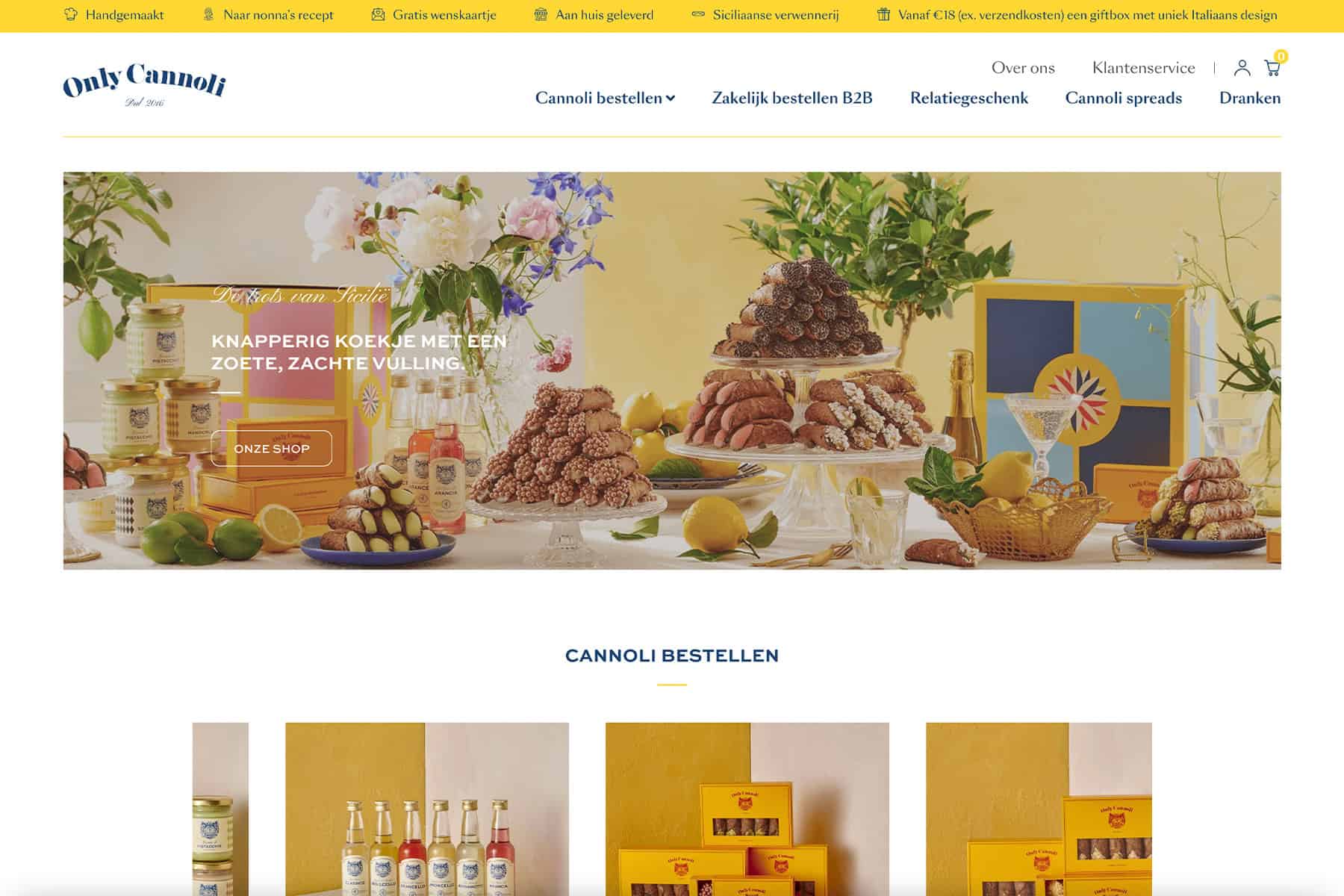
Task: Open the Dranken menu item
Action: [1250, 98]
